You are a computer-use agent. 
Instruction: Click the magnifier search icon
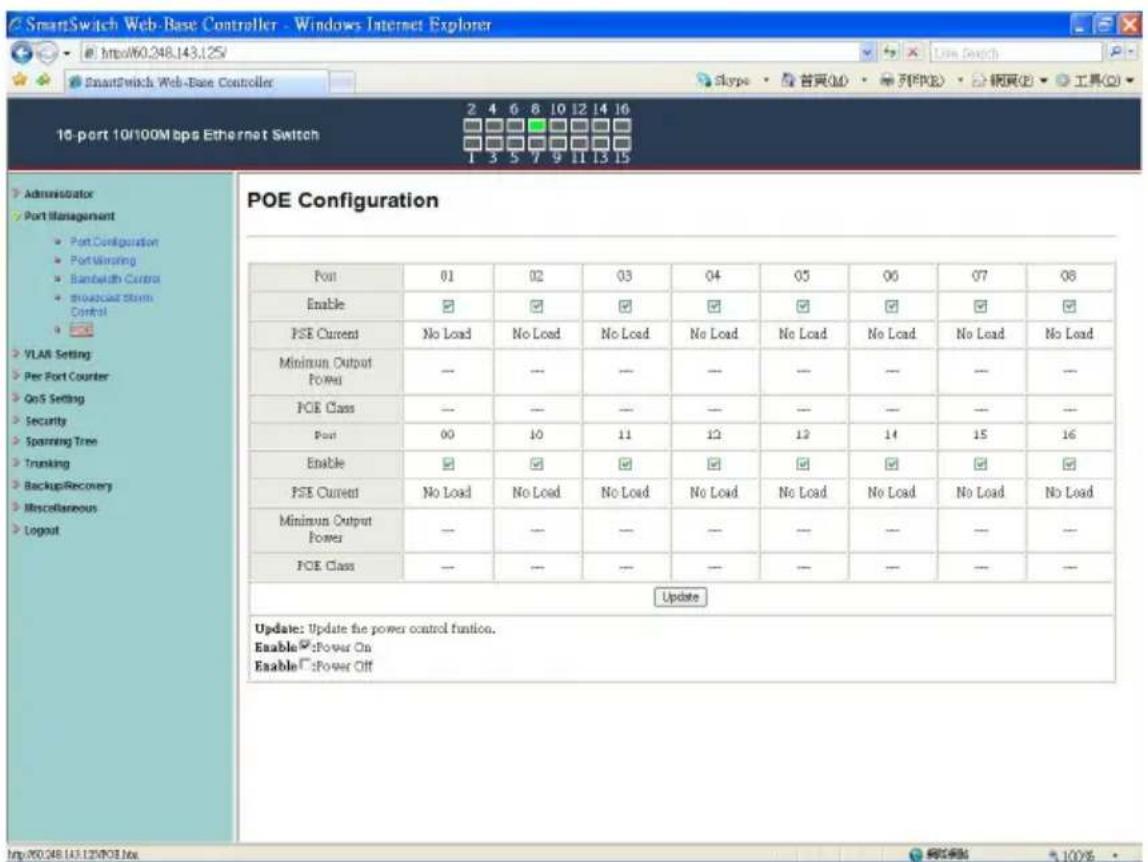click(x=1115, y=53)
